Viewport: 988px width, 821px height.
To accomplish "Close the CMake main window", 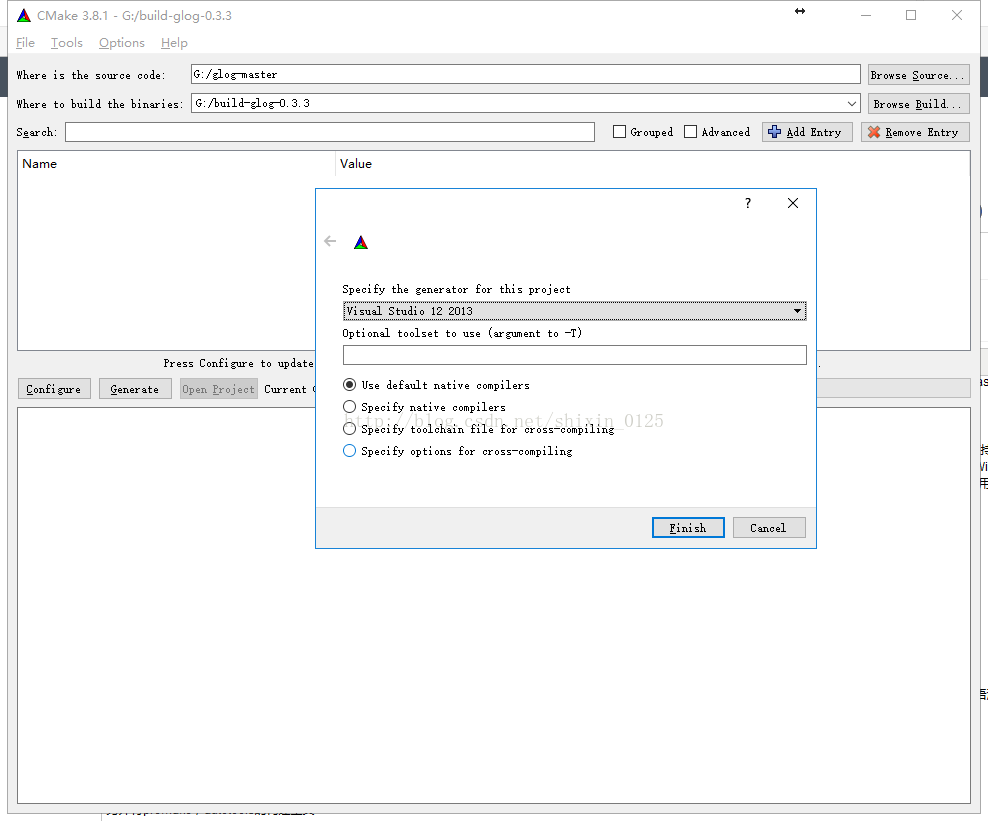I will (956, 15).
